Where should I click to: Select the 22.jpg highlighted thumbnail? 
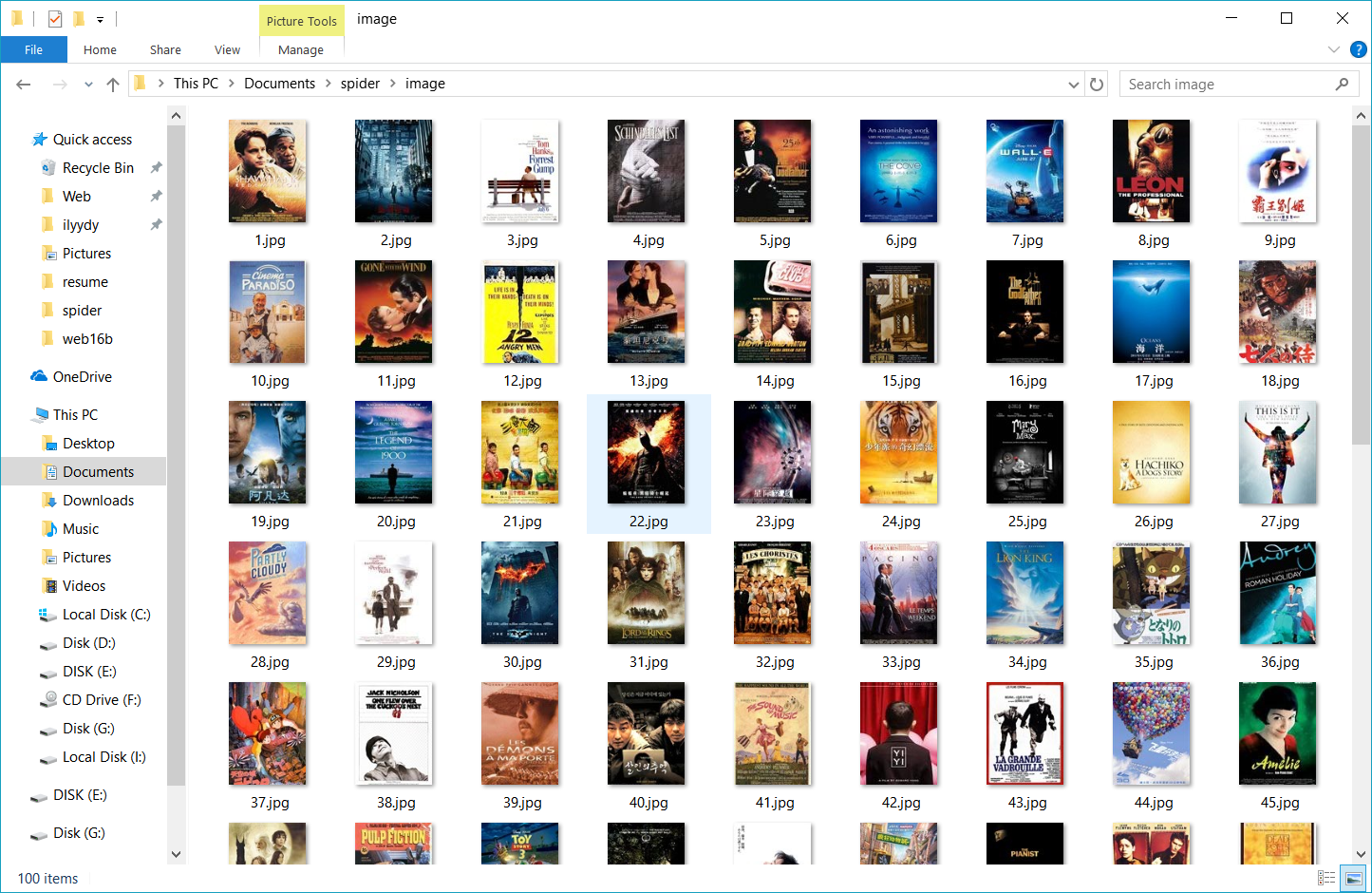647,452
